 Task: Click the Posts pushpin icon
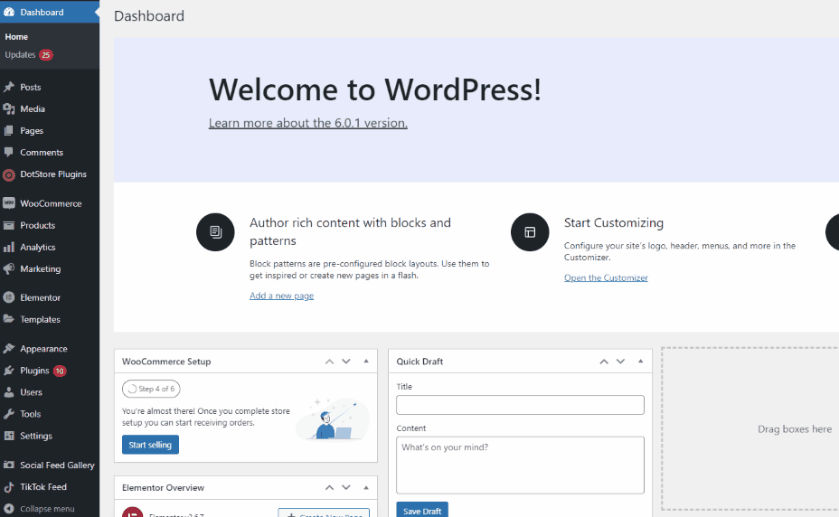coord(9,87)
